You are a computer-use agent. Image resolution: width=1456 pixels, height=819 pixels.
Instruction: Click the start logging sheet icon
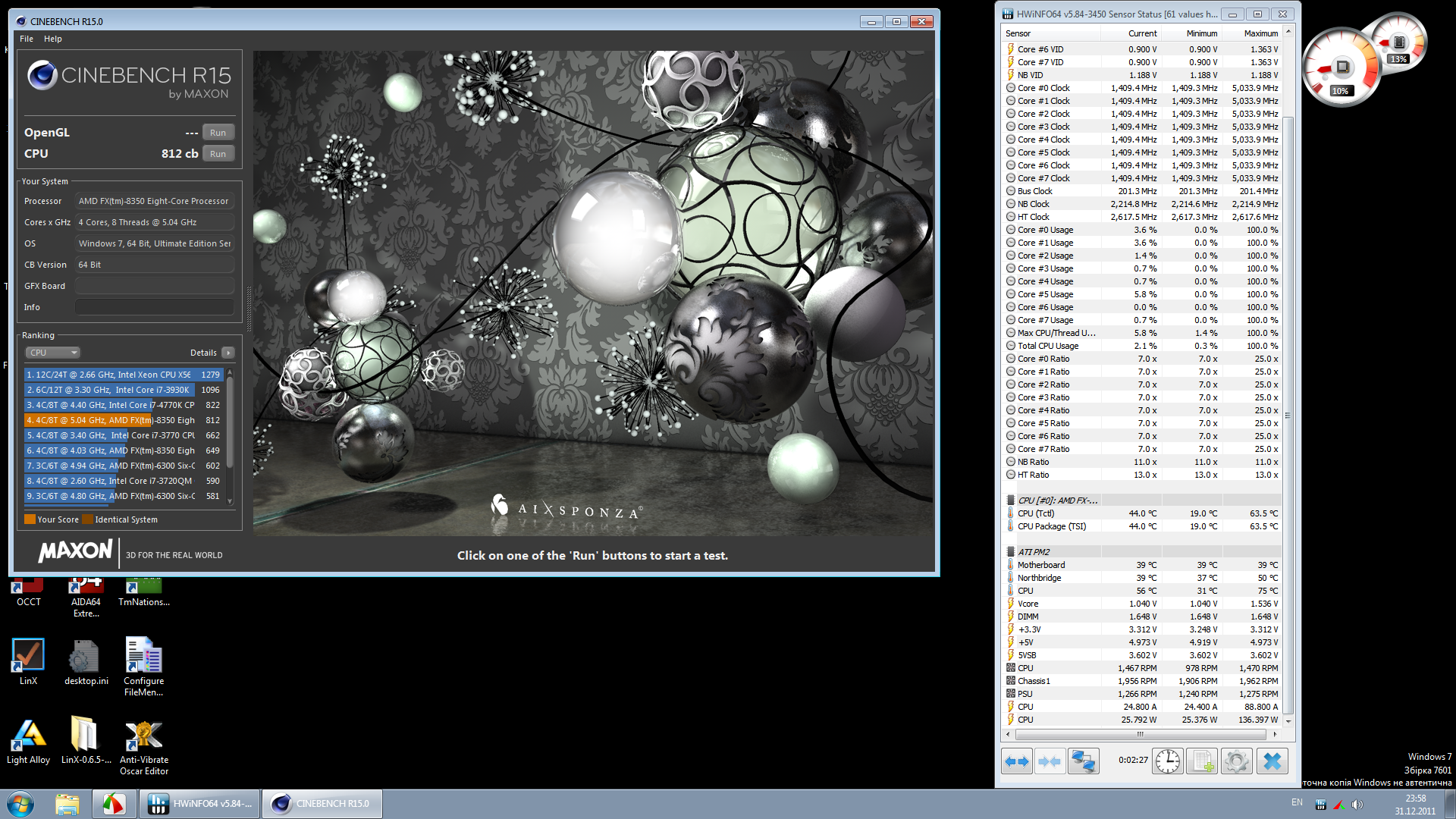1202,761
